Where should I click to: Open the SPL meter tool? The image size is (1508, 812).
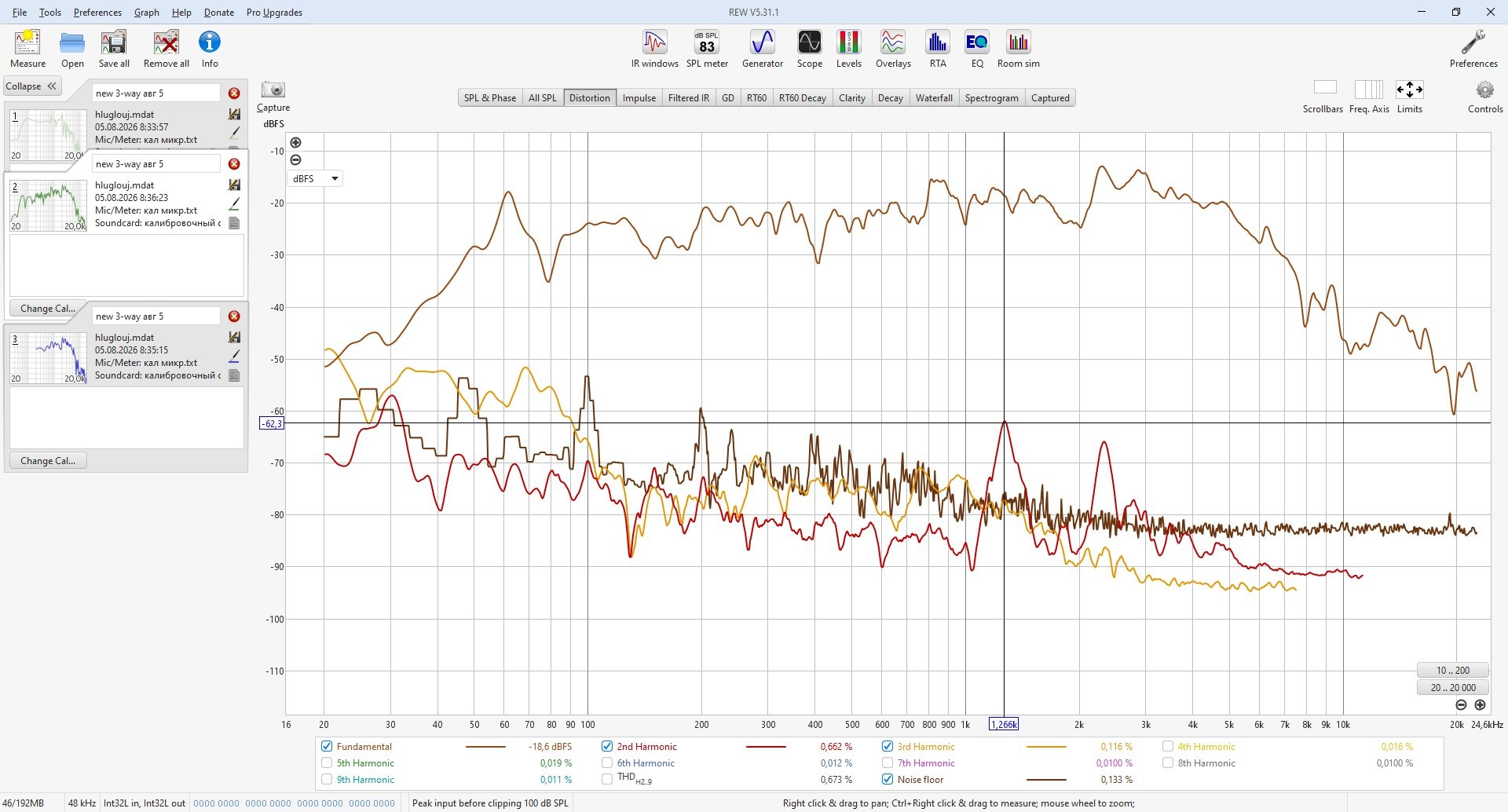coord(707,49)
